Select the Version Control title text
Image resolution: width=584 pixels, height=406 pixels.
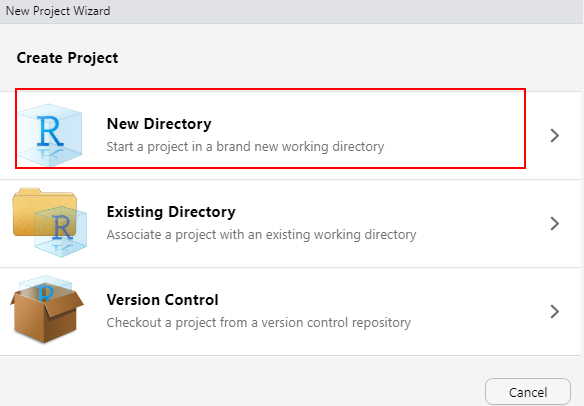point(162,299)
